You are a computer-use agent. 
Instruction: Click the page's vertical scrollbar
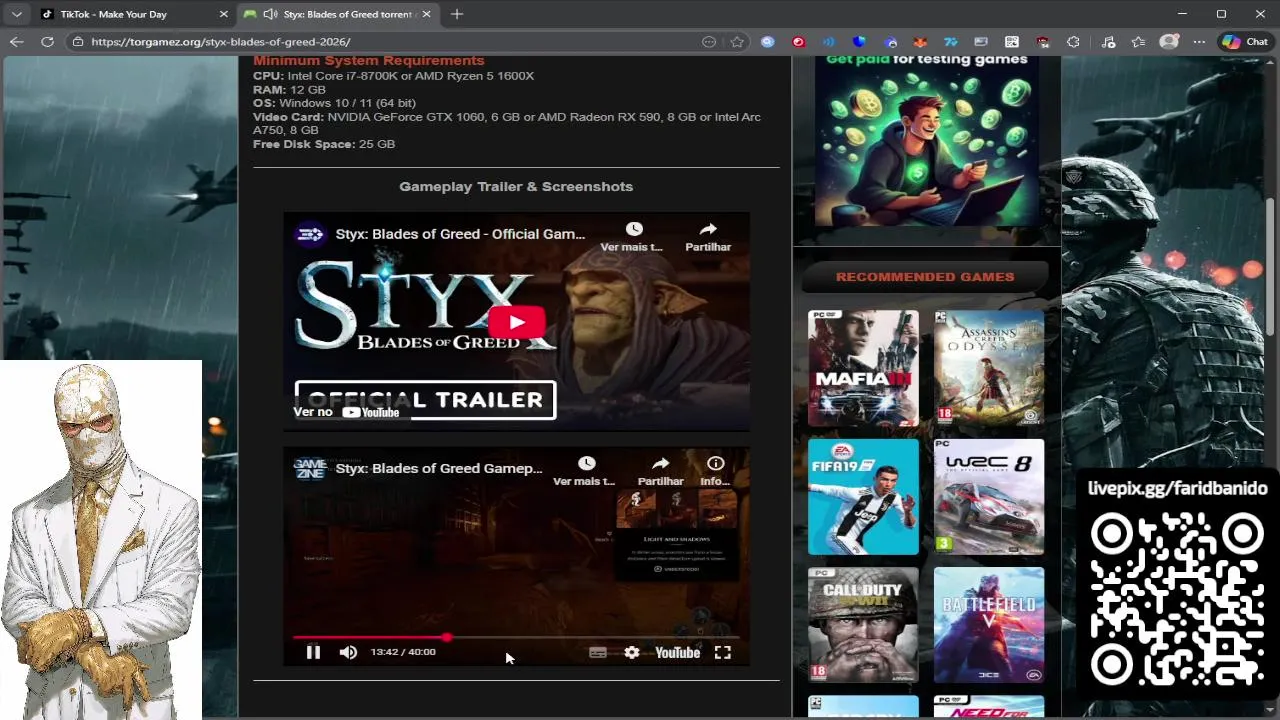pos(1272,265)
